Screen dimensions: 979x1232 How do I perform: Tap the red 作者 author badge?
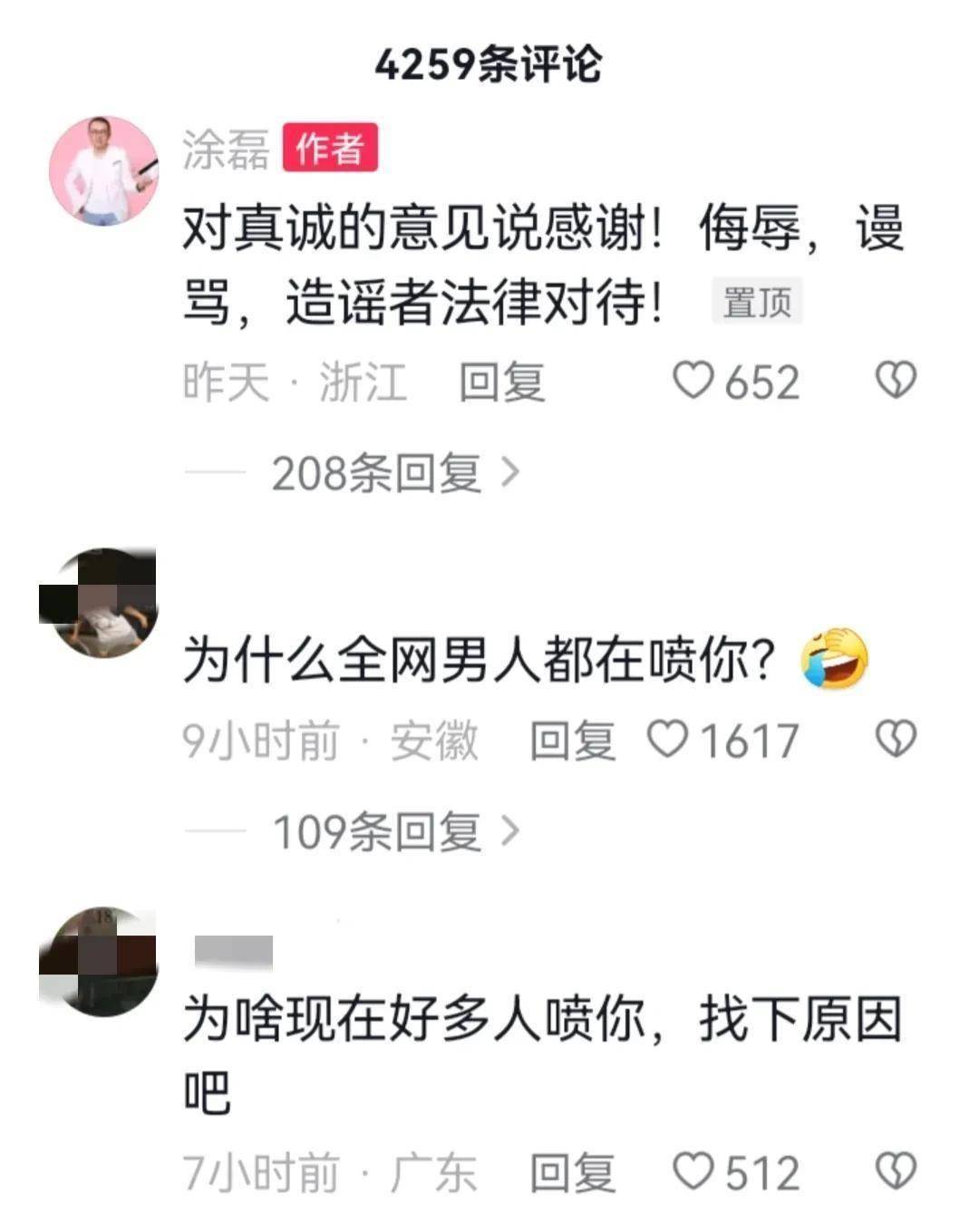tap(330, 149)
